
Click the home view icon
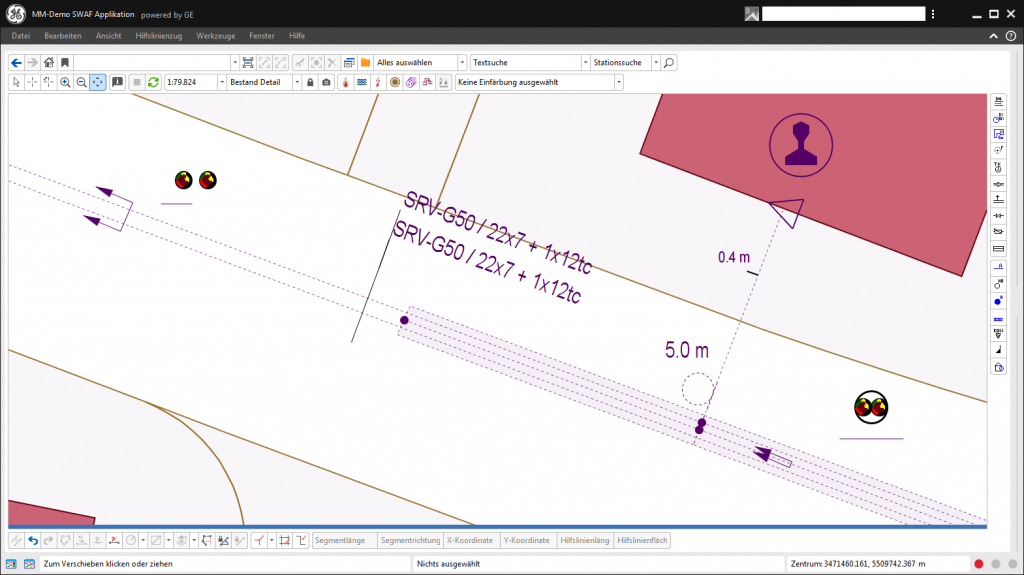[48, 62]
